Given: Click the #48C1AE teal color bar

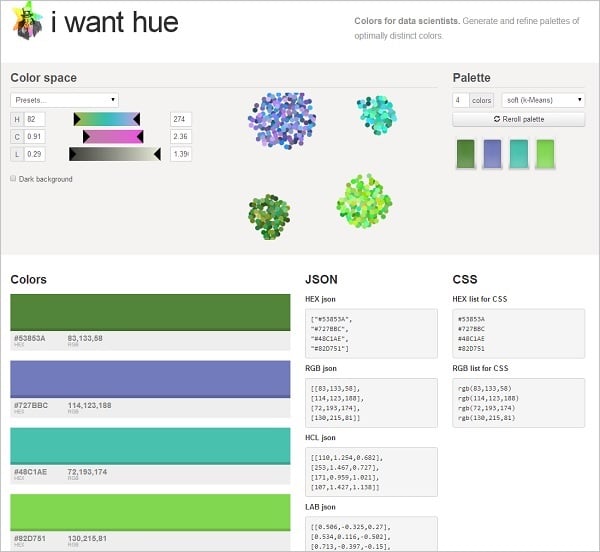Looking at the screenshot, I should click(x=150, y=446).
